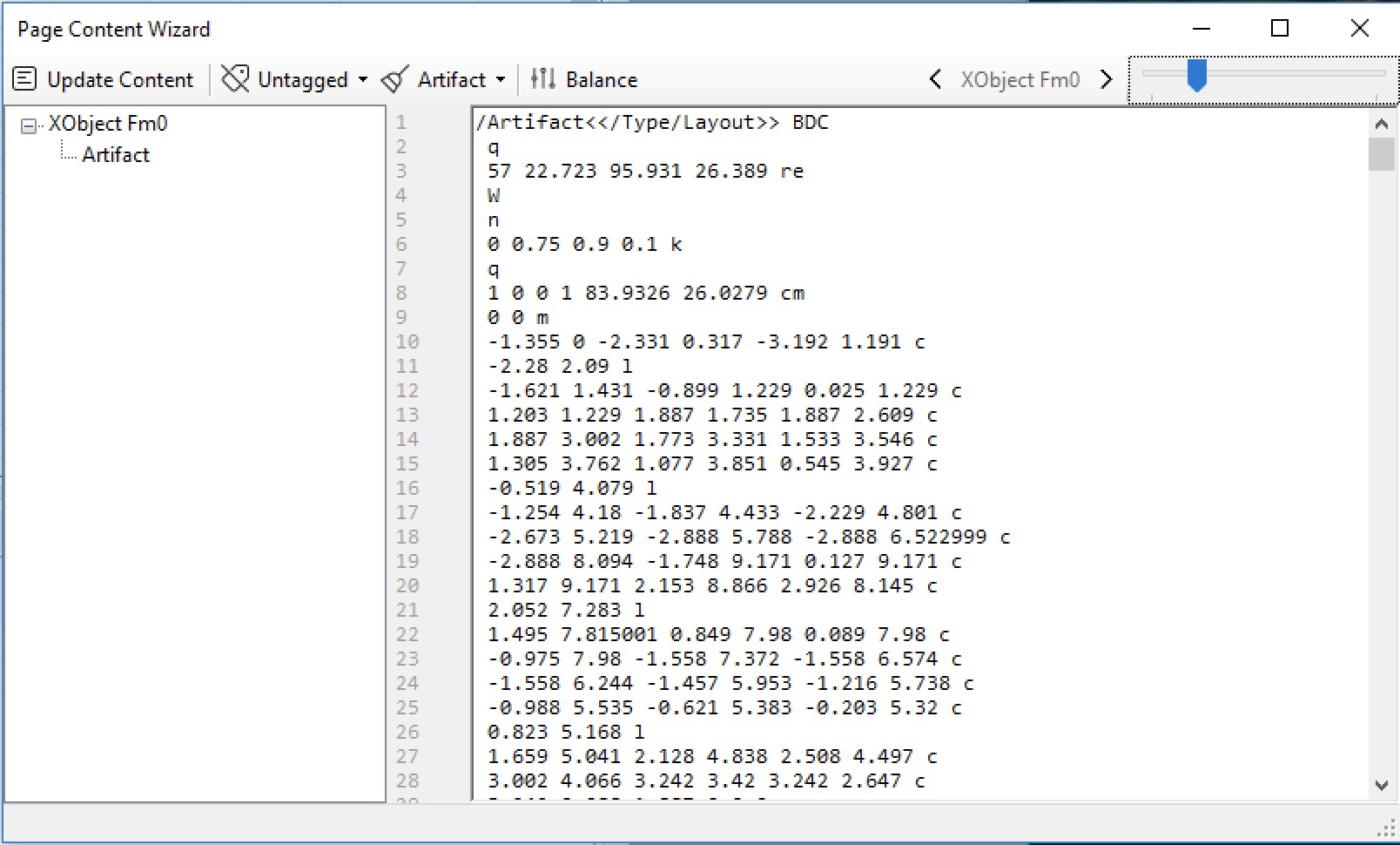Click the Untagged tag icon
Viewport: 1400px width, 845px height.
pos(235,79)
